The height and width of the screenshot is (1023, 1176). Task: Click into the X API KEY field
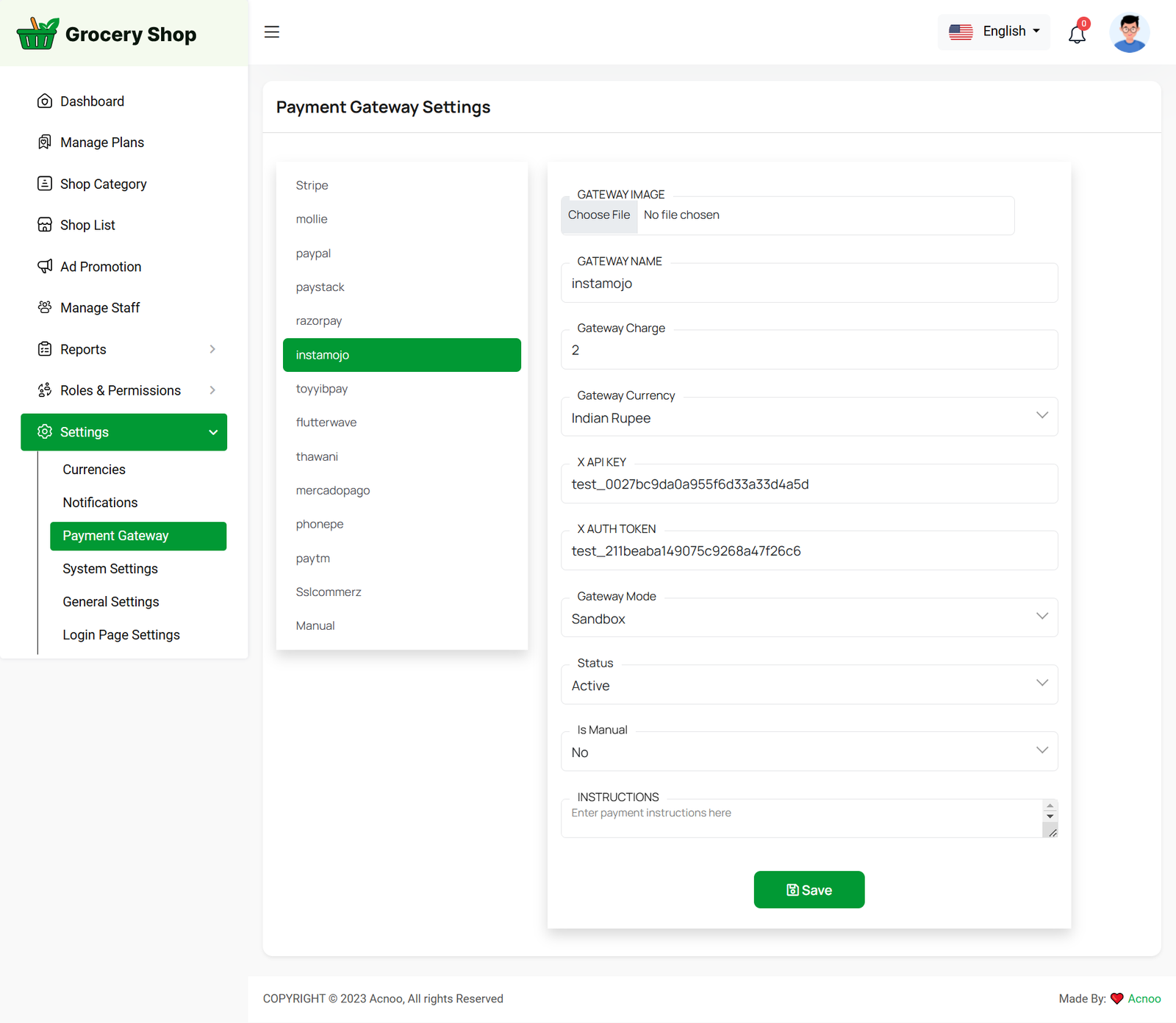(x=808, y=484)
